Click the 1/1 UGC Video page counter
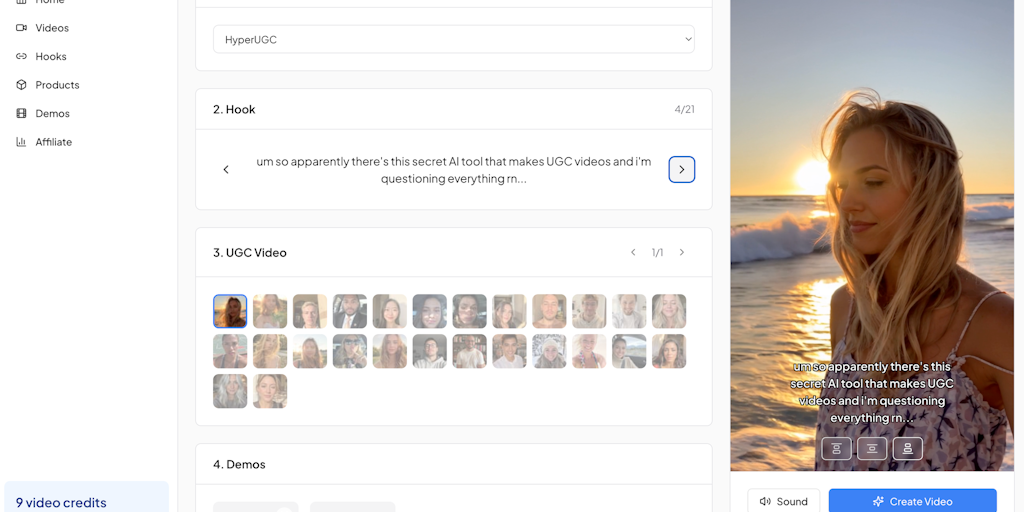Screen dimensions: 1024x512 pos(657,253)
